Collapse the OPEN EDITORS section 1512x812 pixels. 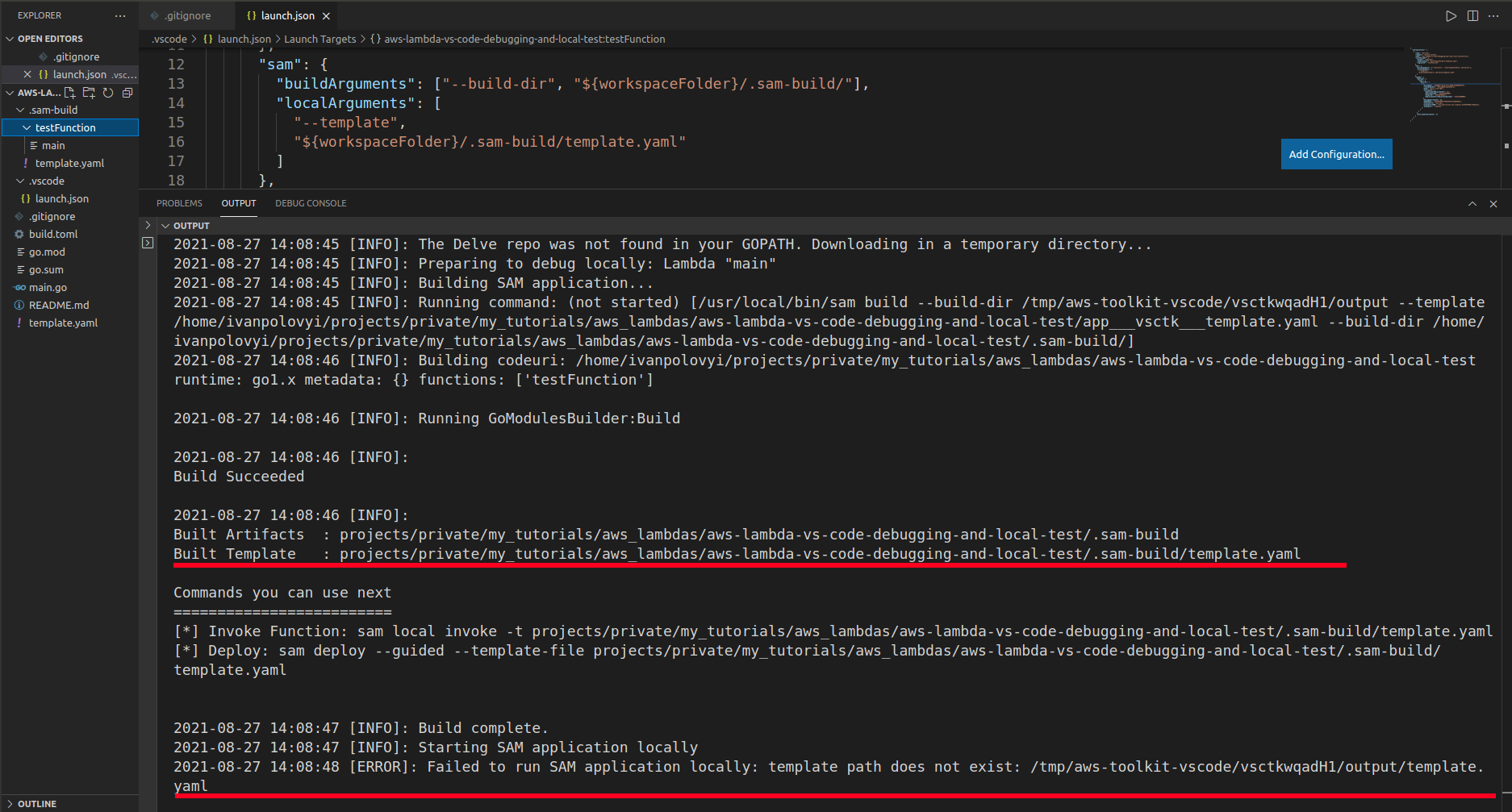10,38
